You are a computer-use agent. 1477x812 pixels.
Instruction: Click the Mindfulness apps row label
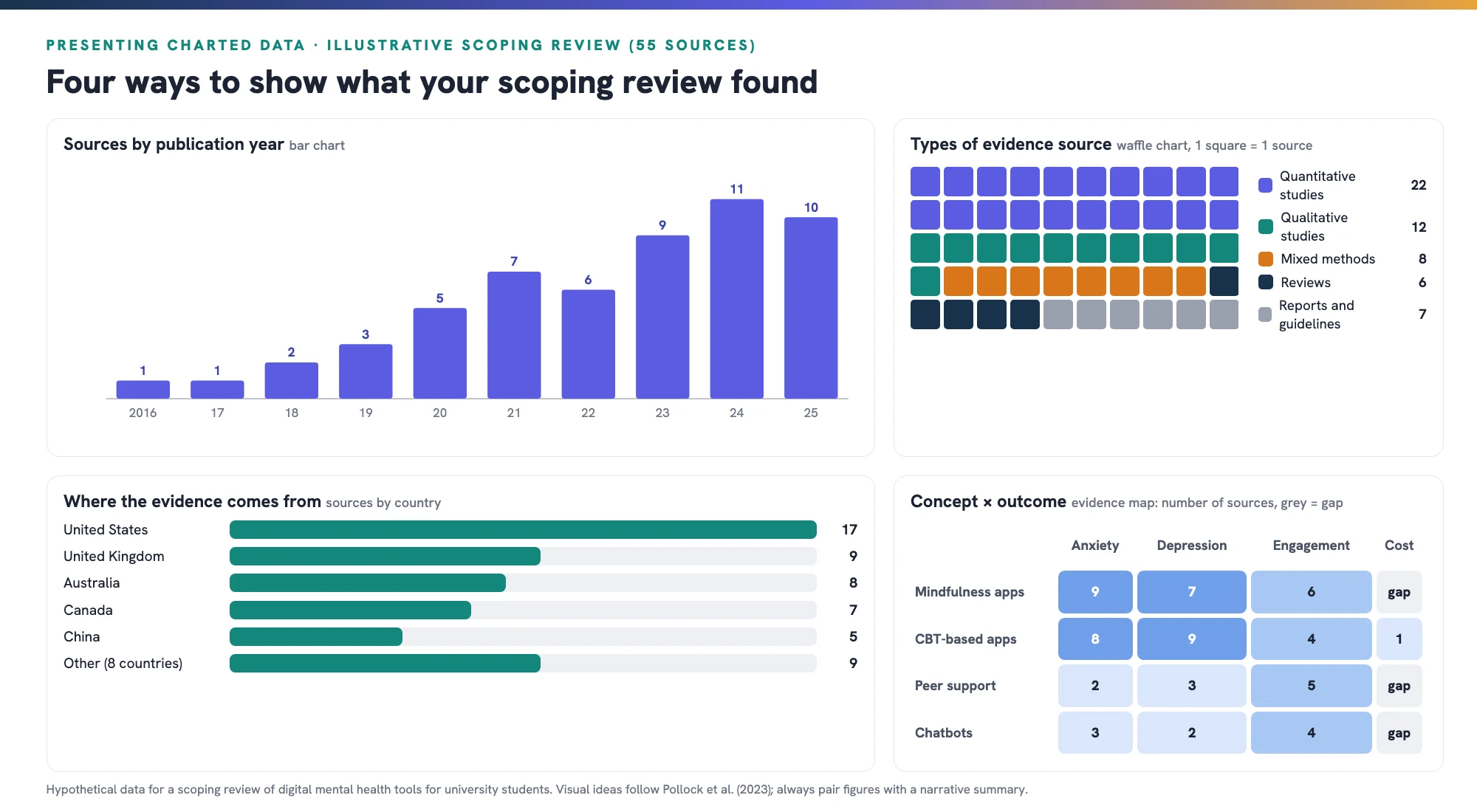click(x=970, y=592)
